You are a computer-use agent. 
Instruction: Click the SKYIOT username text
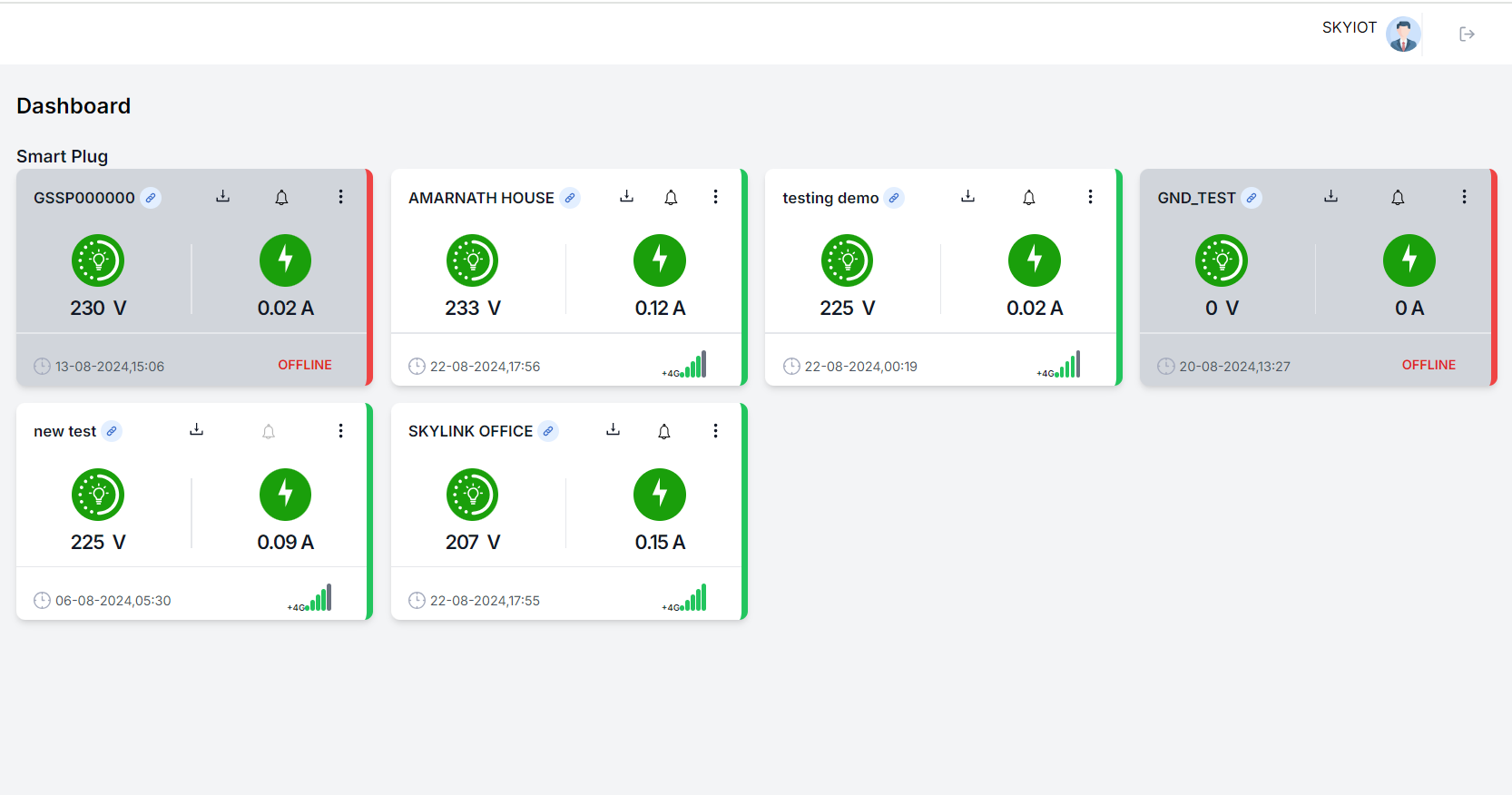[x=1349, y=27]
